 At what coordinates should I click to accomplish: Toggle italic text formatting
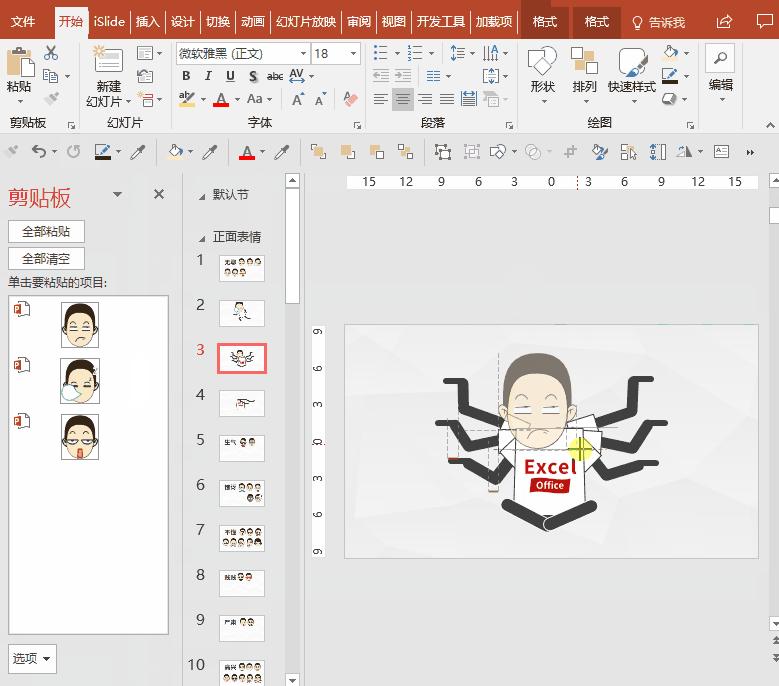click(208, 76)
